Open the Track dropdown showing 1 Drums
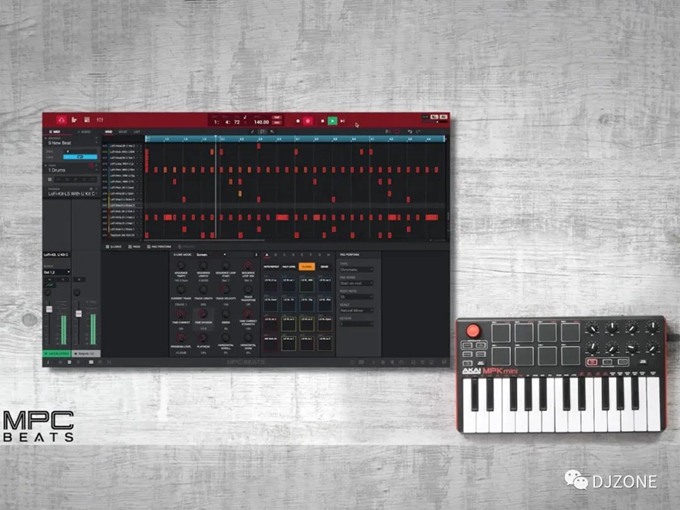This screenshot has height=510, width=680. [x=72, y=170]
